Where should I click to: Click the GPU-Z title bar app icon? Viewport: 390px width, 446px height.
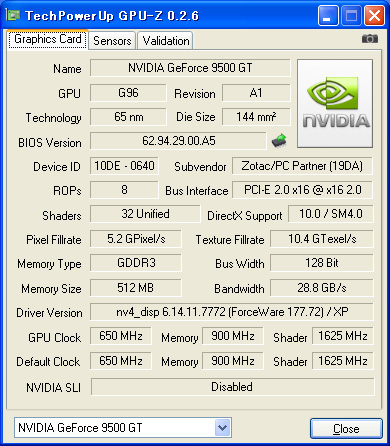click(x=13, y=15)
